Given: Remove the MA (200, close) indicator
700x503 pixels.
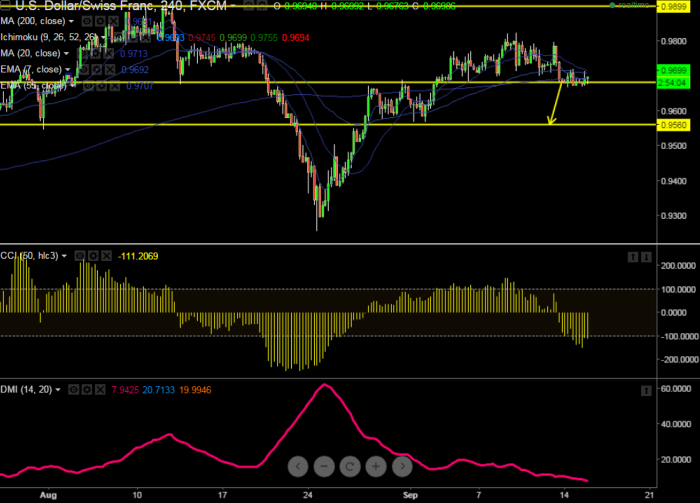Looking at the screenshot, I should tap(114, 21).
